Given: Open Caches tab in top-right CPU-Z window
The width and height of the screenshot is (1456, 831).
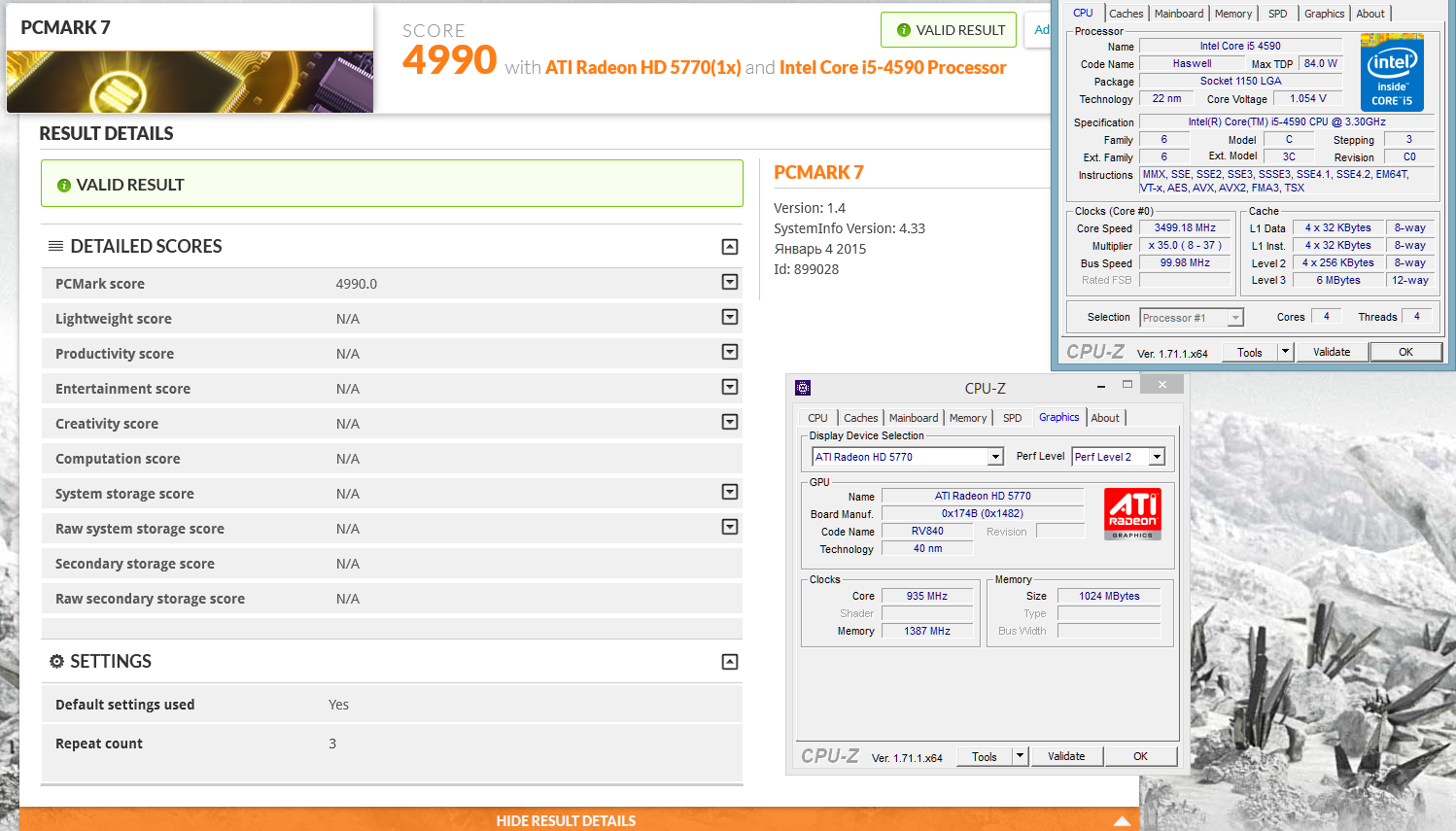Looking at the screenshot, I should click(x=1127, y=14).
